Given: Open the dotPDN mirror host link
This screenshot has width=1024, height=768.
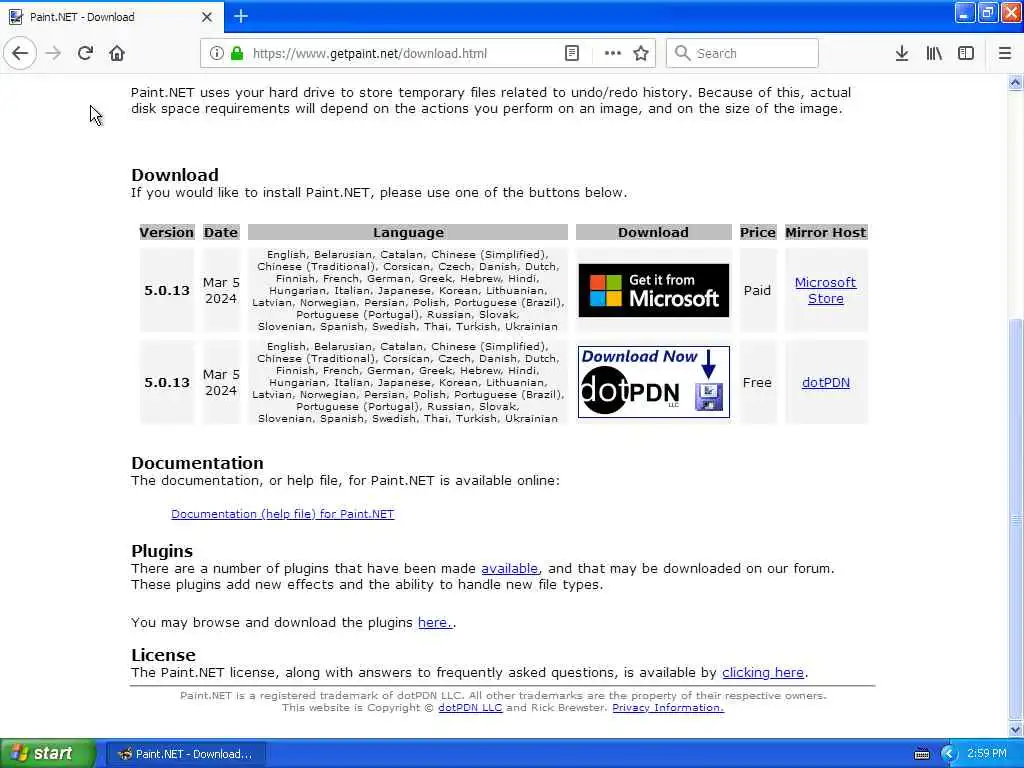Looking at the screenshot, I should (825, 383).
